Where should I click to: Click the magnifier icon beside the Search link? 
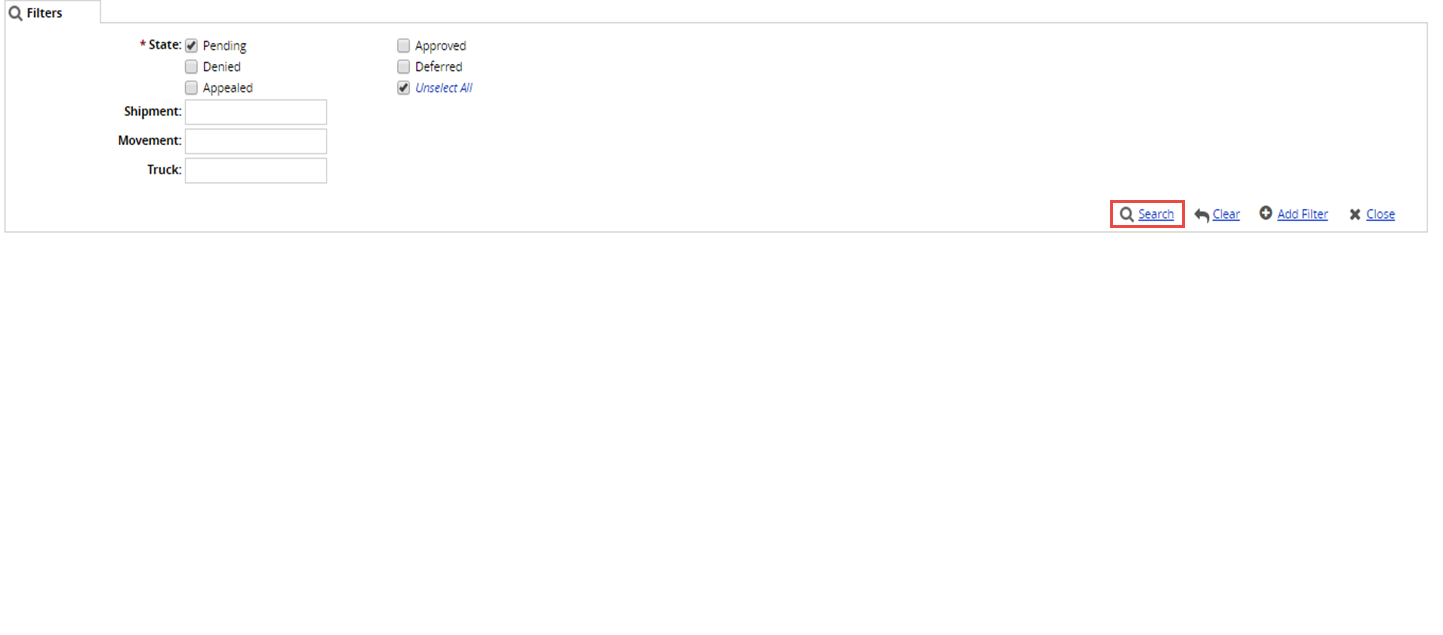[1126, 214]
